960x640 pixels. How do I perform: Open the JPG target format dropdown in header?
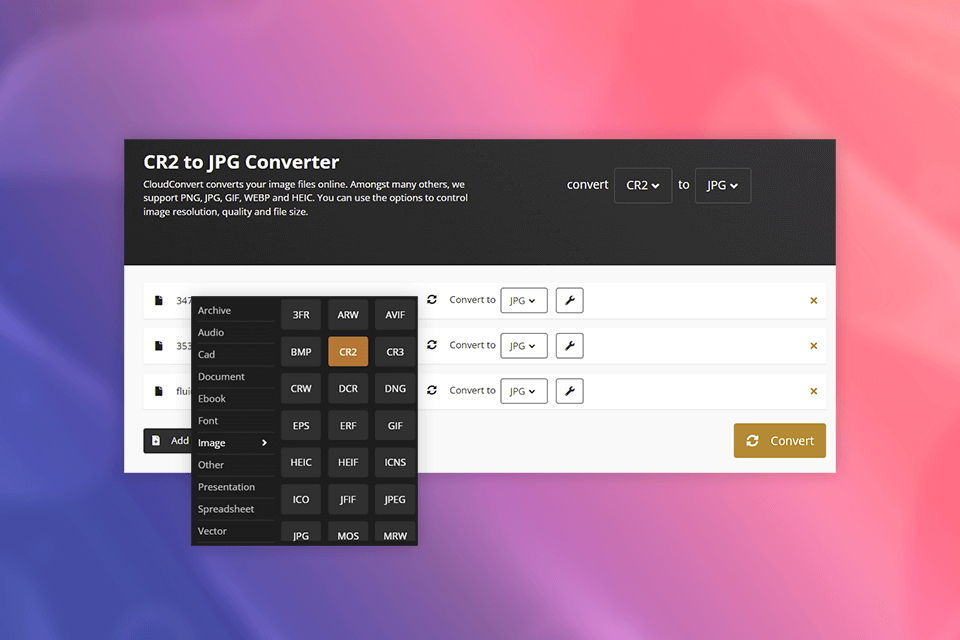coord(722,186)
